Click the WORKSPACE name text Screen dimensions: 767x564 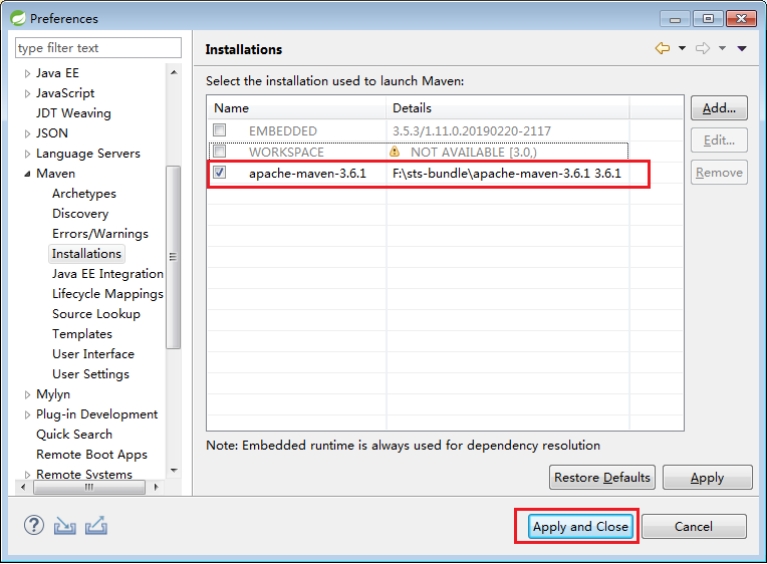286,152
